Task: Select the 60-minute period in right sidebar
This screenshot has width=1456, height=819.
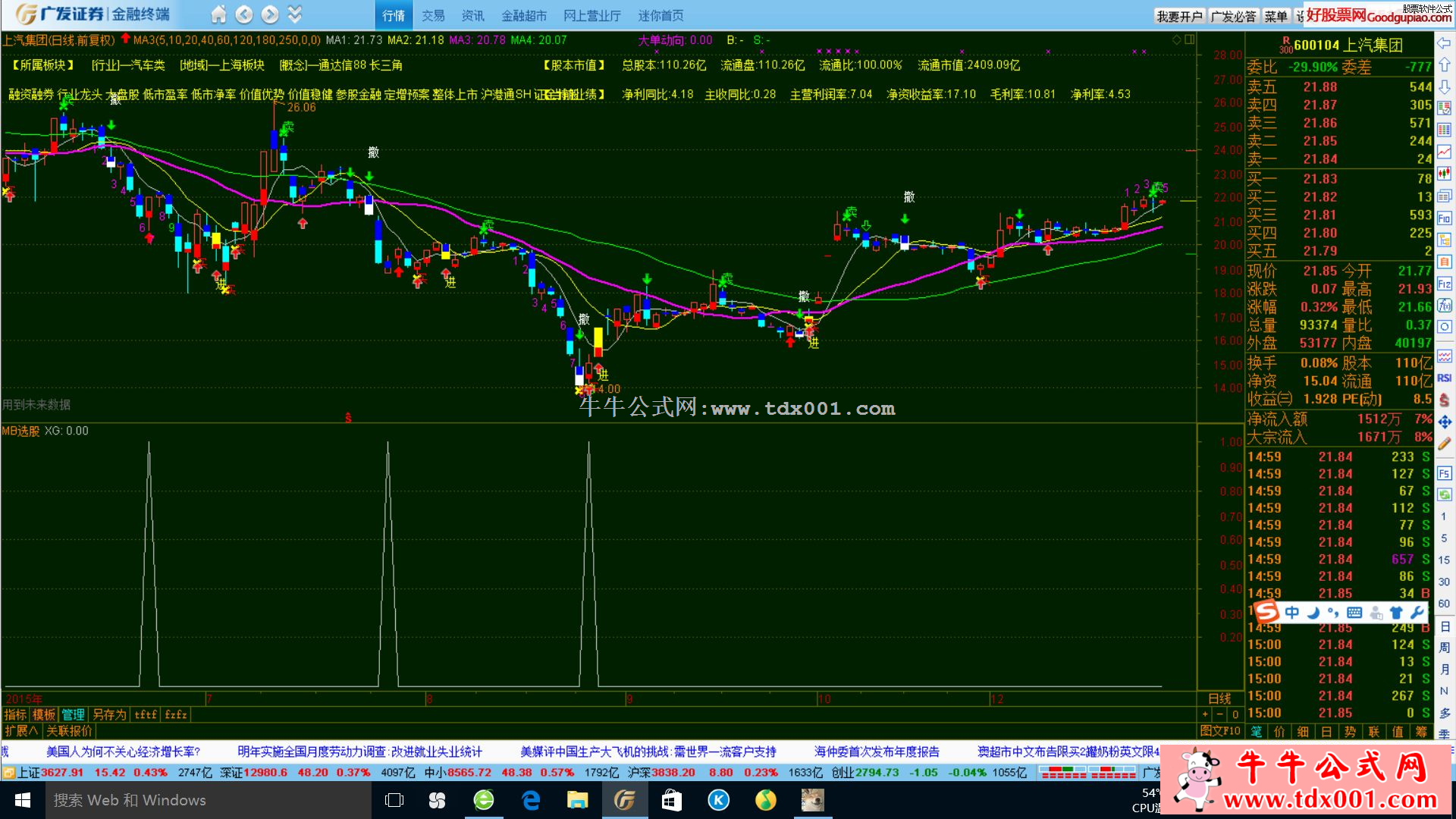Action: tap(1444, 604)
